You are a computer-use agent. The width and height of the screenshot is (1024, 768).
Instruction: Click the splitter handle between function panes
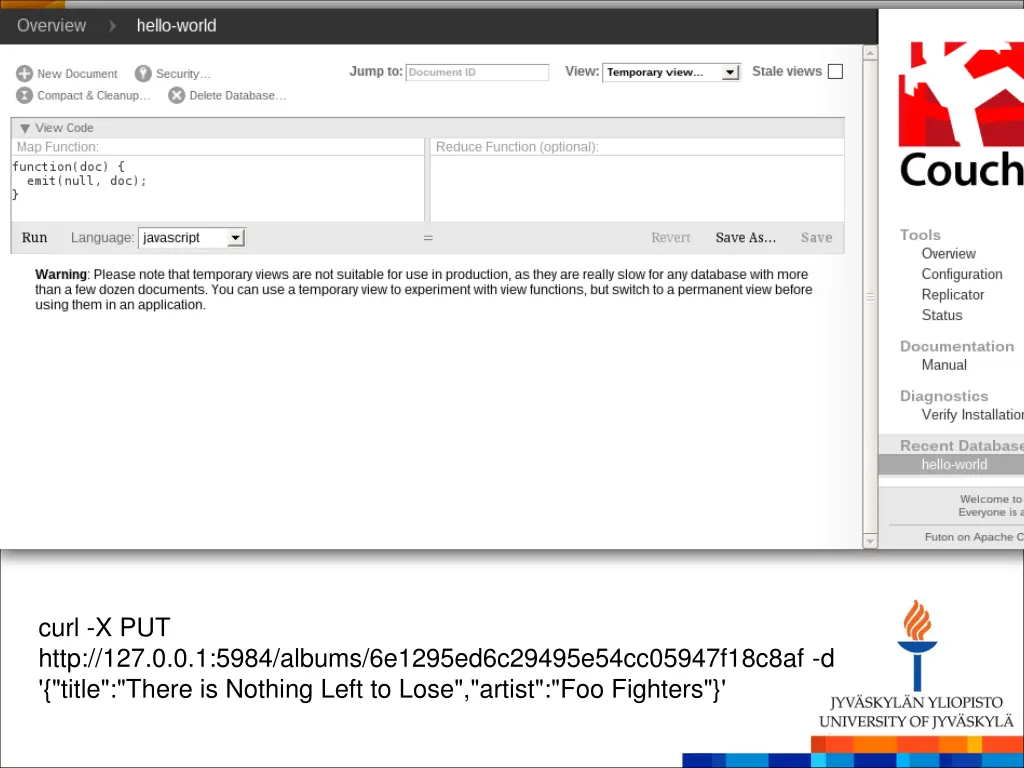click(x=428, y=238)
